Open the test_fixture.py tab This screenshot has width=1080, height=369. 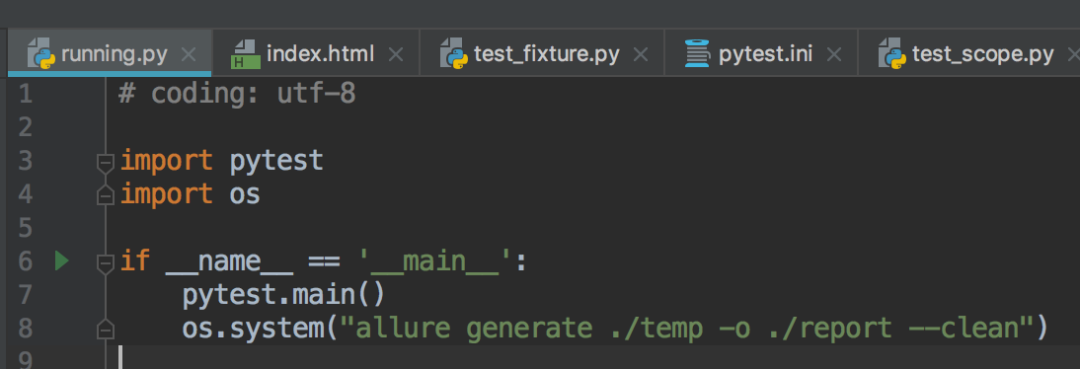click(541, 53)
